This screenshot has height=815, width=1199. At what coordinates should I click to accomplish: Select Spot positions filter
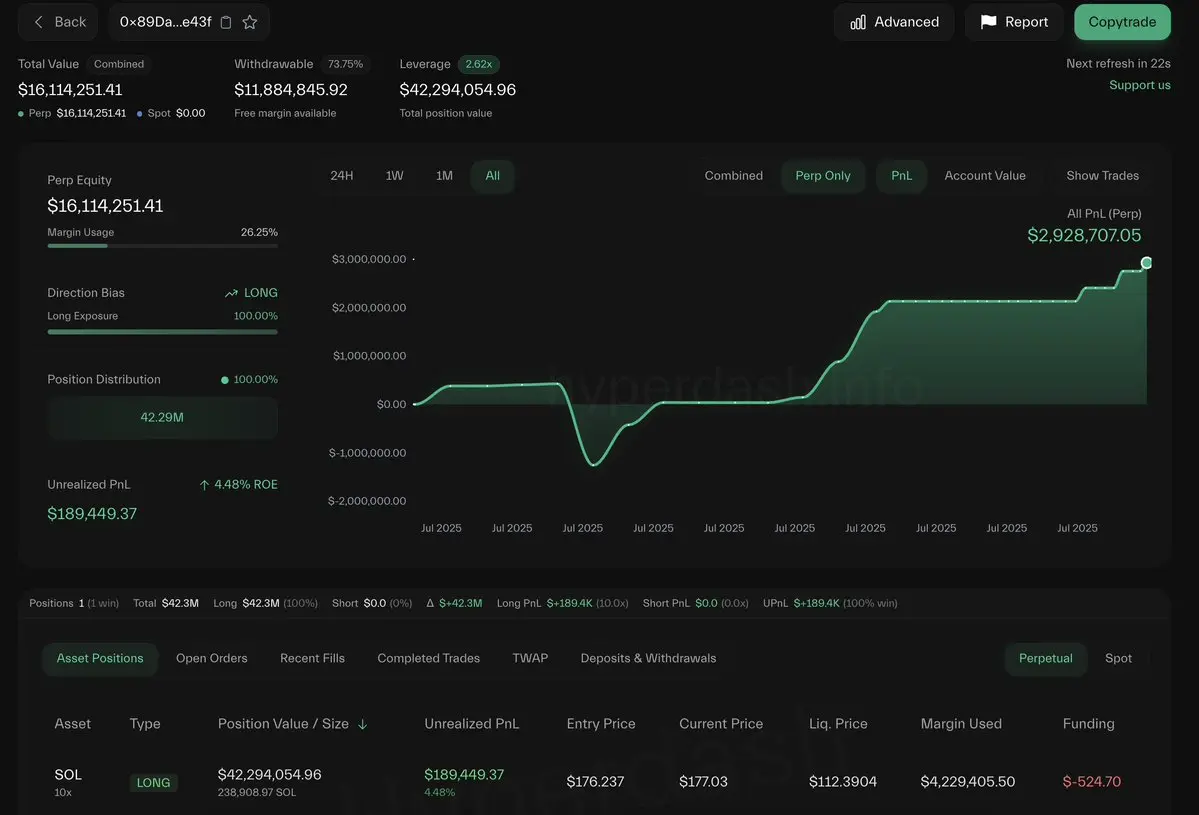coord(1118,658)
